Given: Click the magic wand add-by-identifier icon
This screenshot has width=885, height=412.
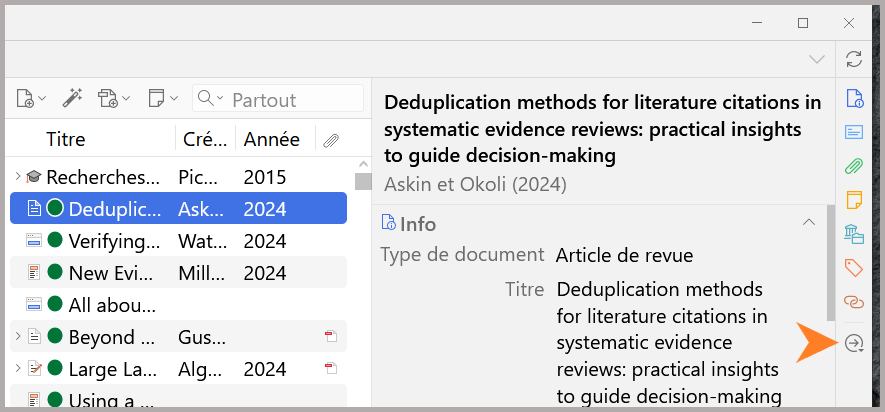Looking at the screenshot, I should (72, 98).
